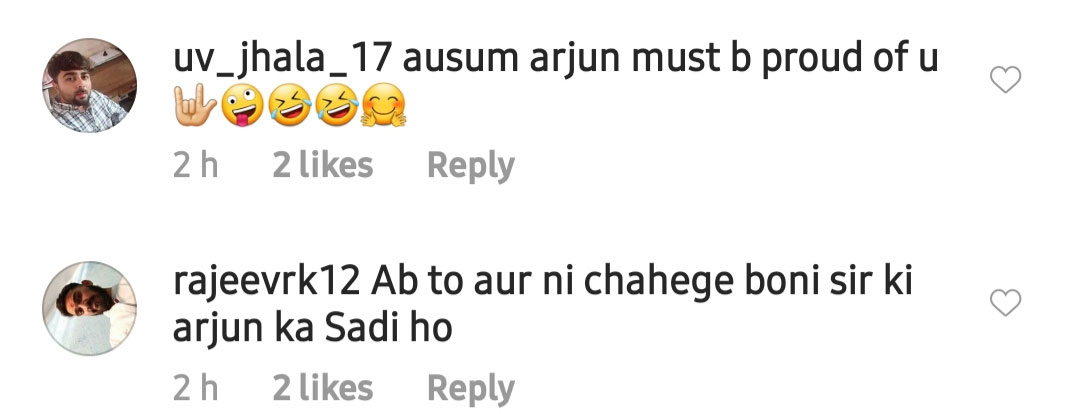Select the hugging face emoji
Viewport: 1080px width, 414px height.
coord(384,105)
